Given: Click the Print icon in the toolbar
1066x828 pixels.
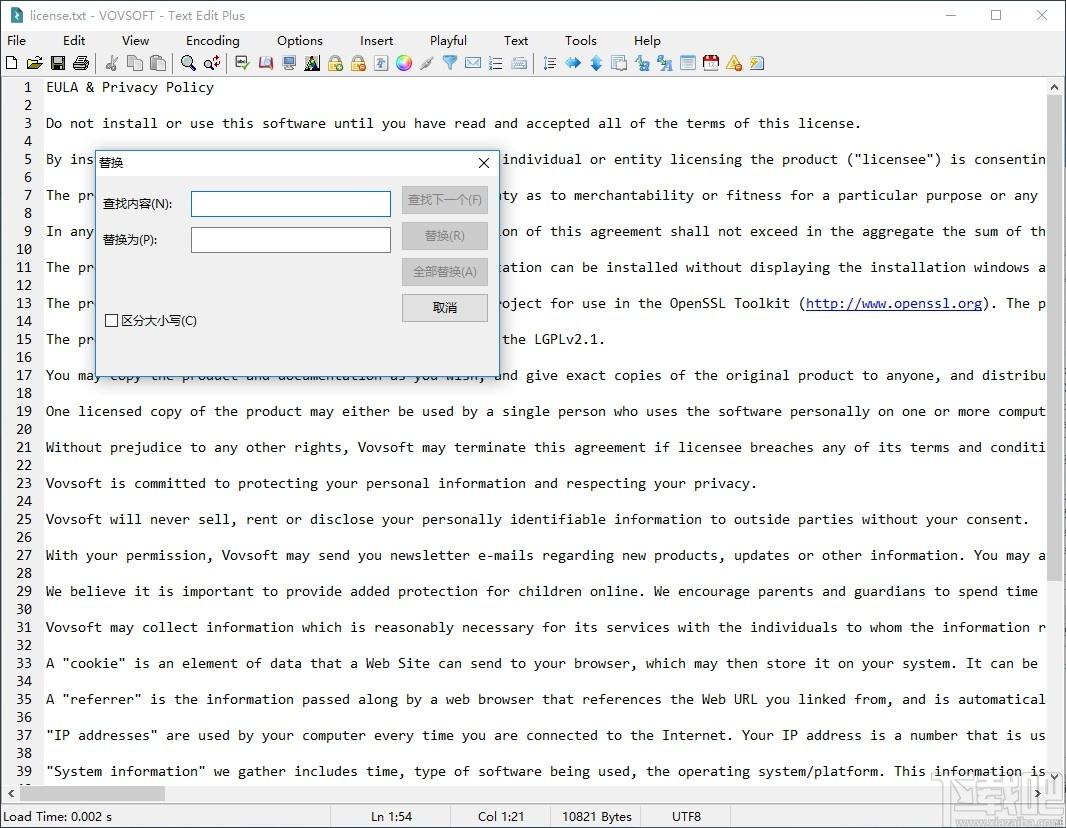Looking at the screenshot, I should [x=81, y=63].
